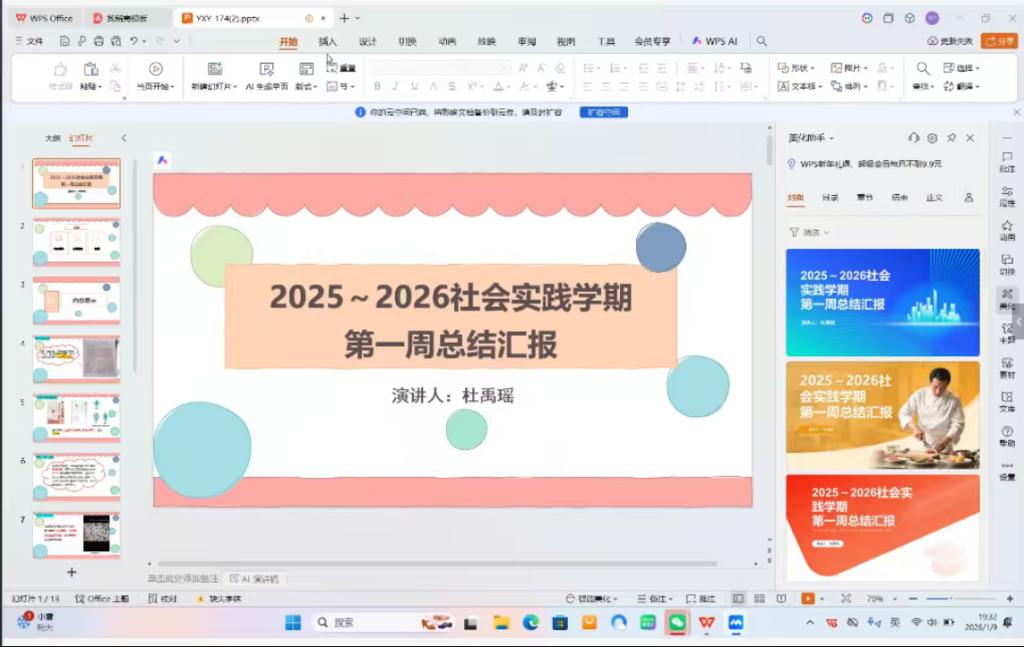Click the 查找 magnifier icon in ribbon

click(x=922, y=68)
